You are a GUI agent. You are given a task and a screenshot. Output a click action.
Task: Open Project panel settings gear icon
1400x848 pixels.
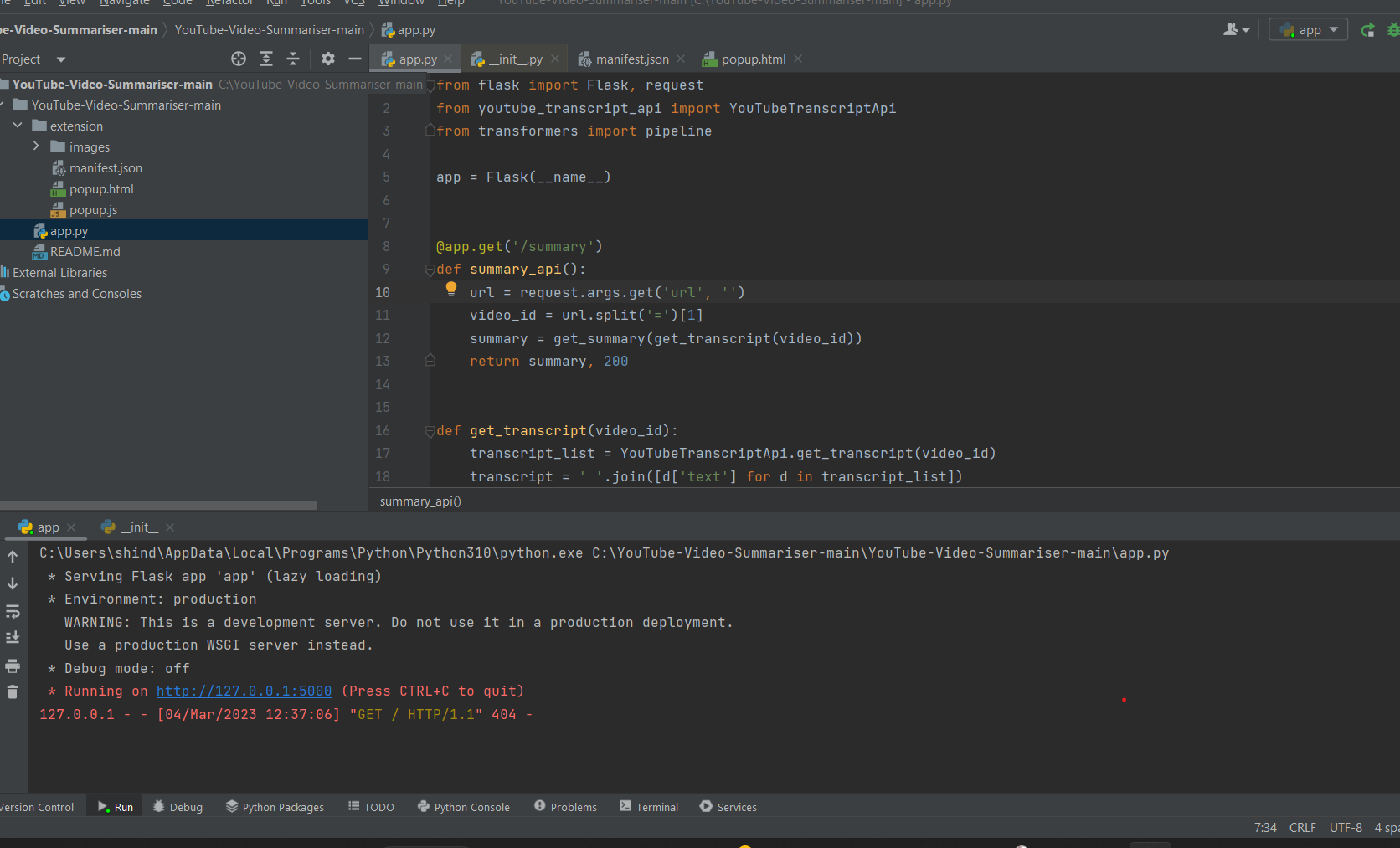pos(327,59)
